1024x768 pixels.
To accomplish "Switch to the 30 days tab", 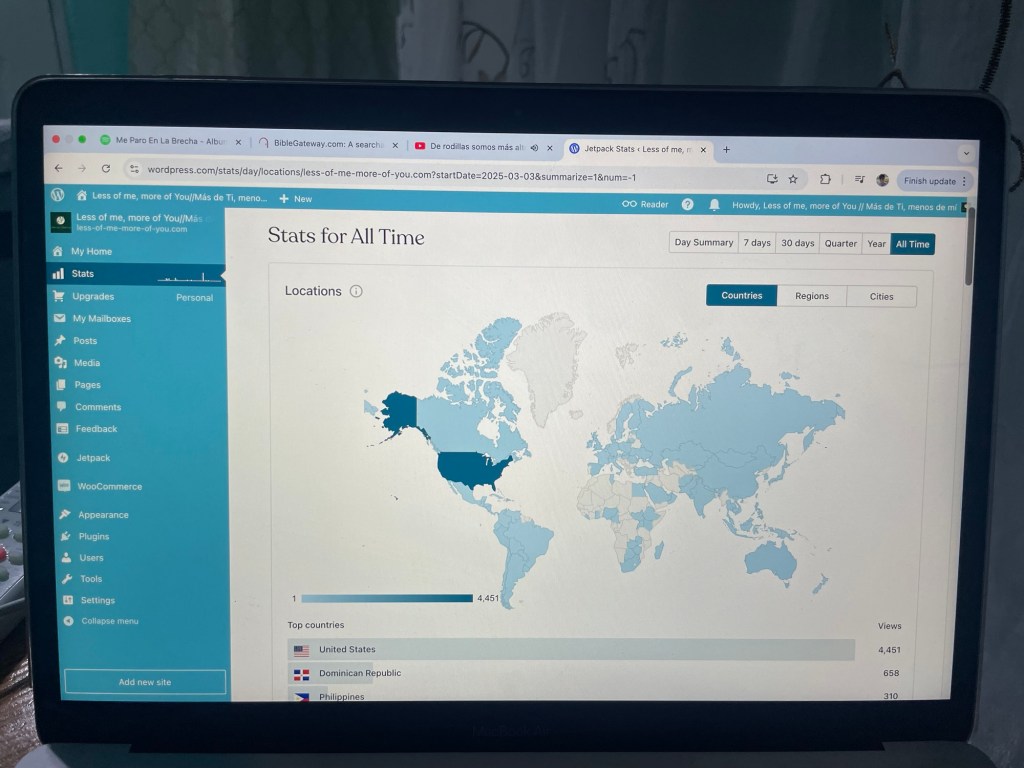I will (797, 243).
